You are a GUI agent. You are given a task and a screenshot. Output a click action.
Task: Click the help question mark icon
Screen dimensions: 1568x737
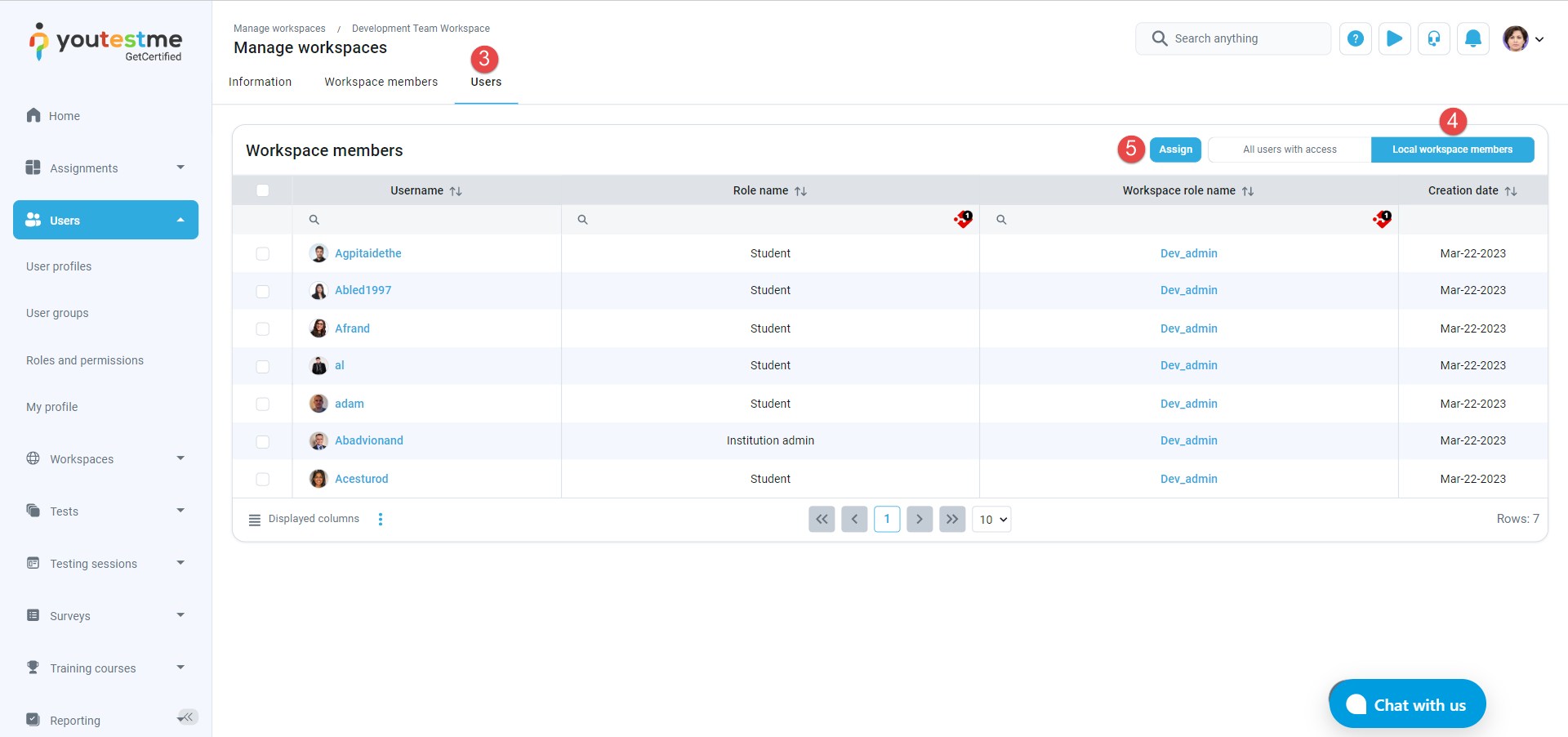[x=1355, y=38]
